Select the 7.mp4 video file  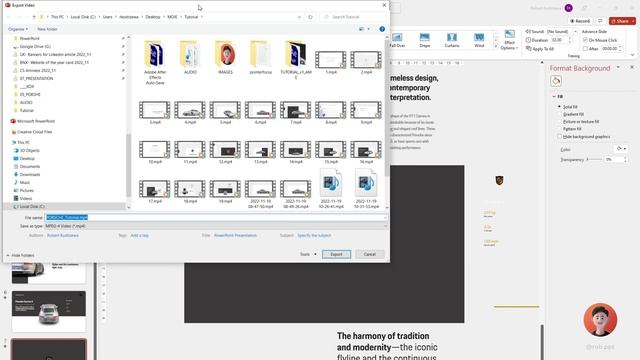click(x=296, y=113)
